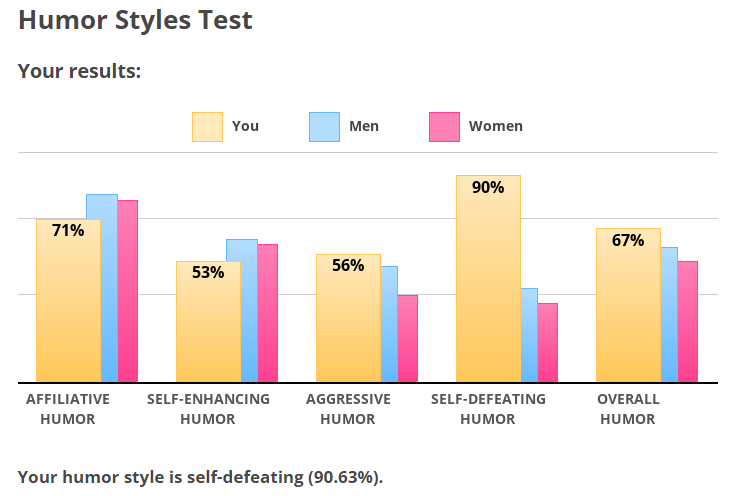Select your 71% Affiliative Humor bar
Image resolution: width=754 pixels, height=496 pixels.
click(x=68, y=300)
